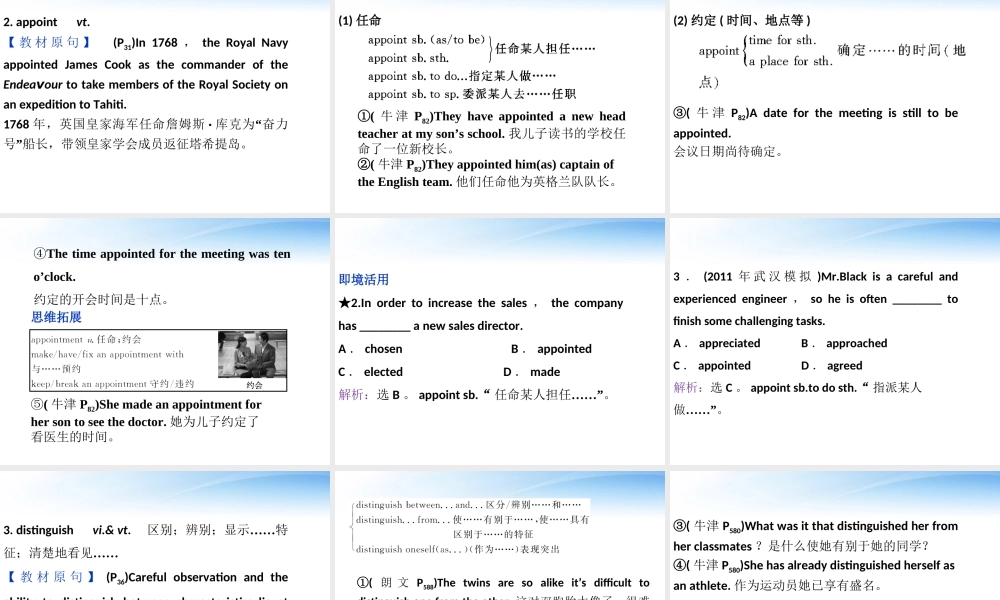Select 'keep/break an appointment 守约/违约'
Screen dimensions: 1000x600
click(x=112, y=384)
